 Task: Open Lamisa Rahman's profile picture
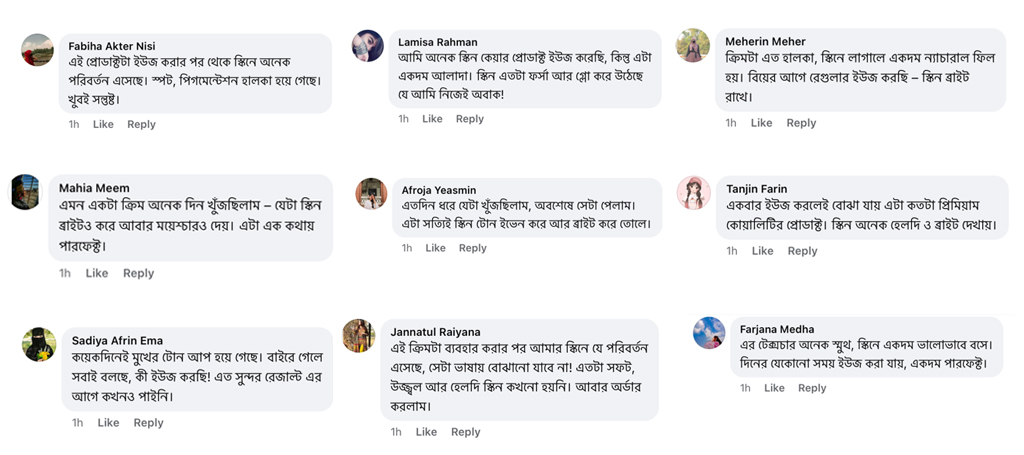pyautogui.click(x=368, y=46)
